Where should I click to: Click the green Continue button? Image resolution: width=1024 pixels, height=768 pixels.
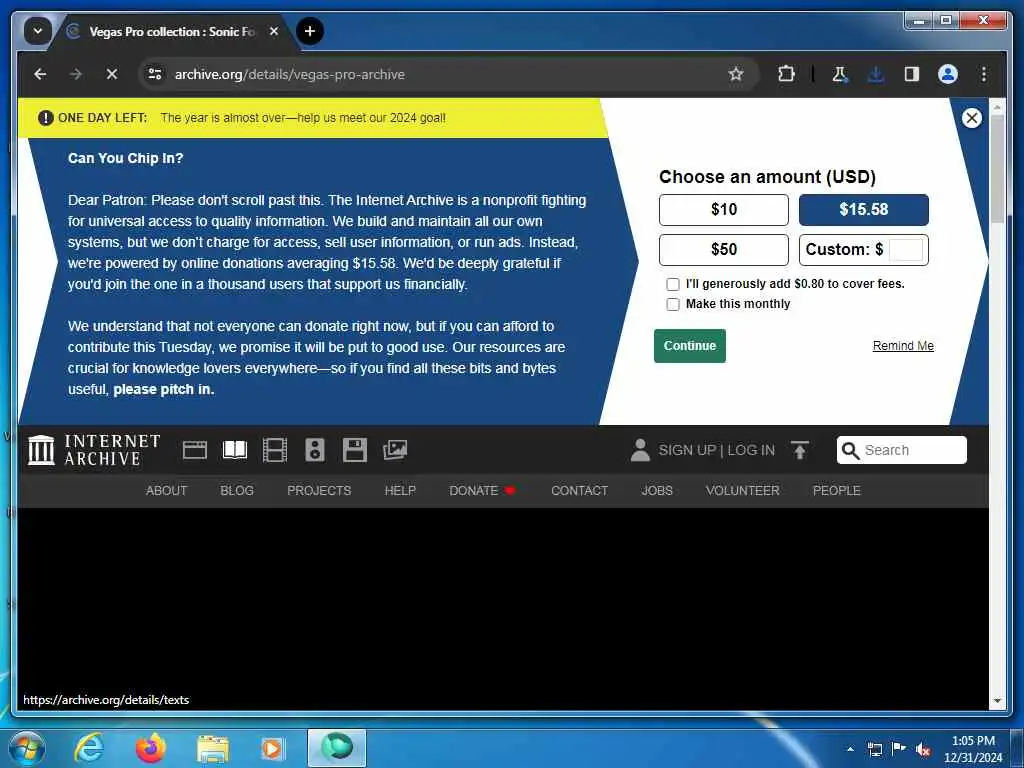point(690,345)
